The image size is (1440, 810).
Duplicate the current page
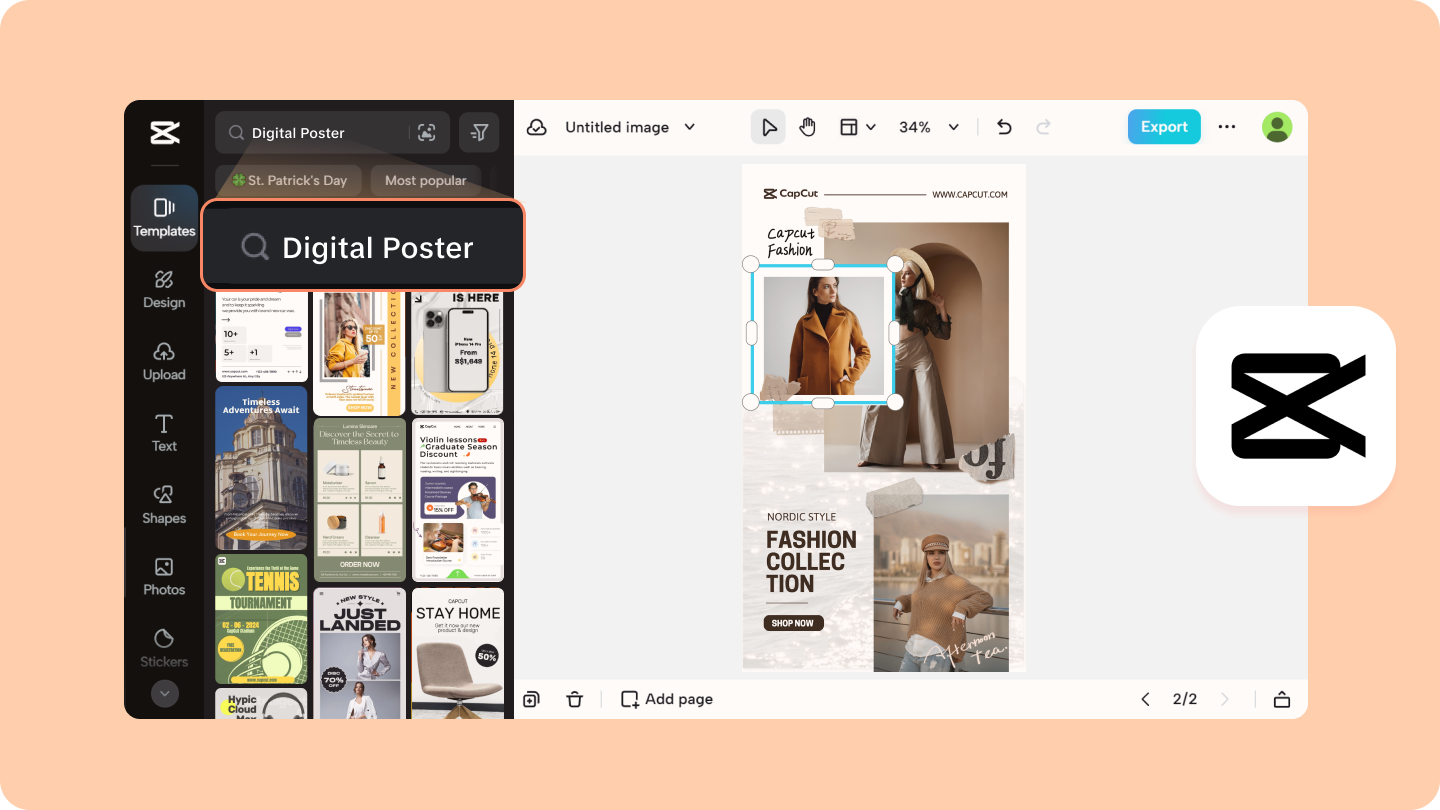click(531, 699)
